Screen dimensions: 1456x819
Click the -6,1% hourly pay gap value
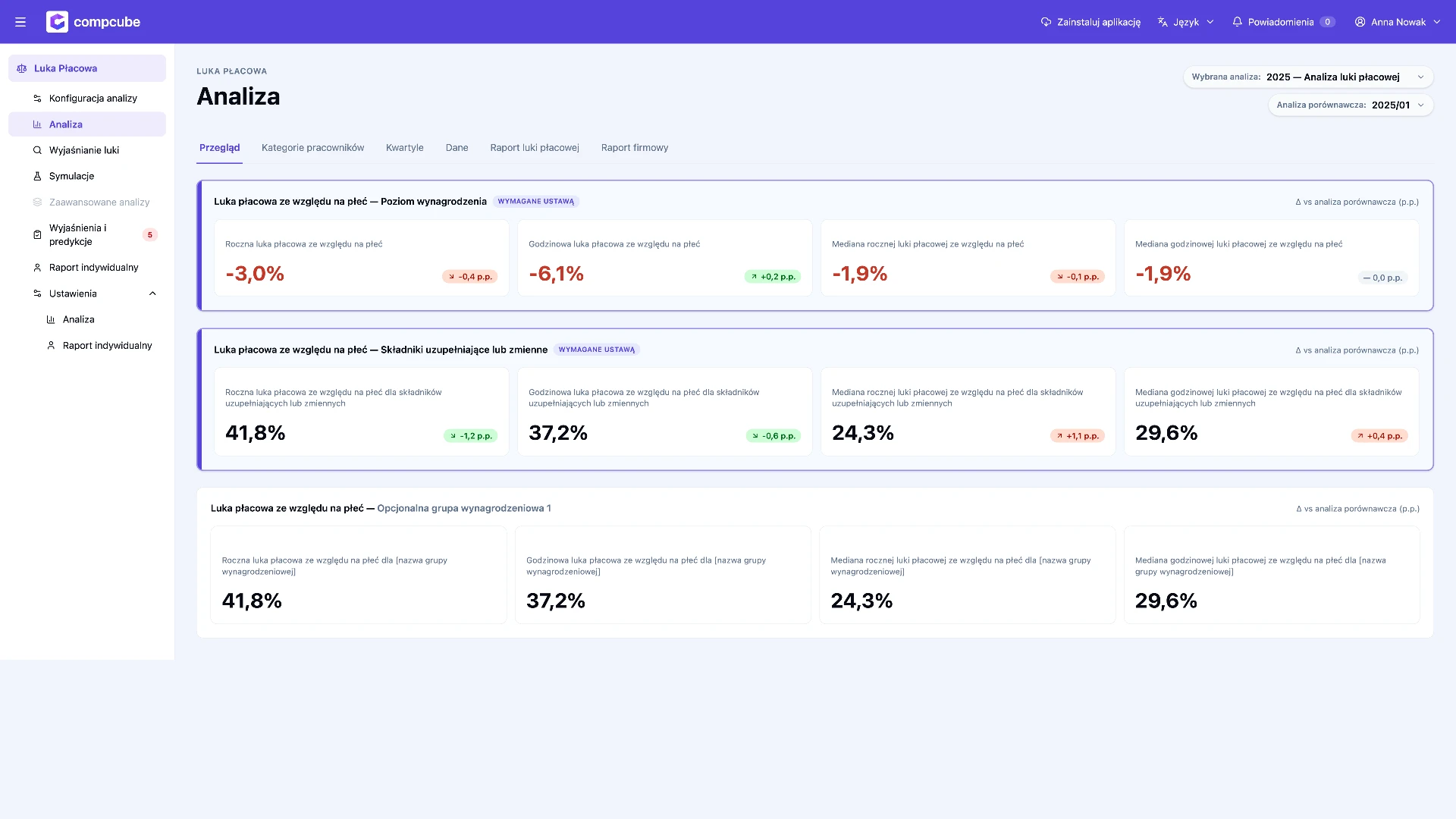pyautogui.click(x=556, y=274)
